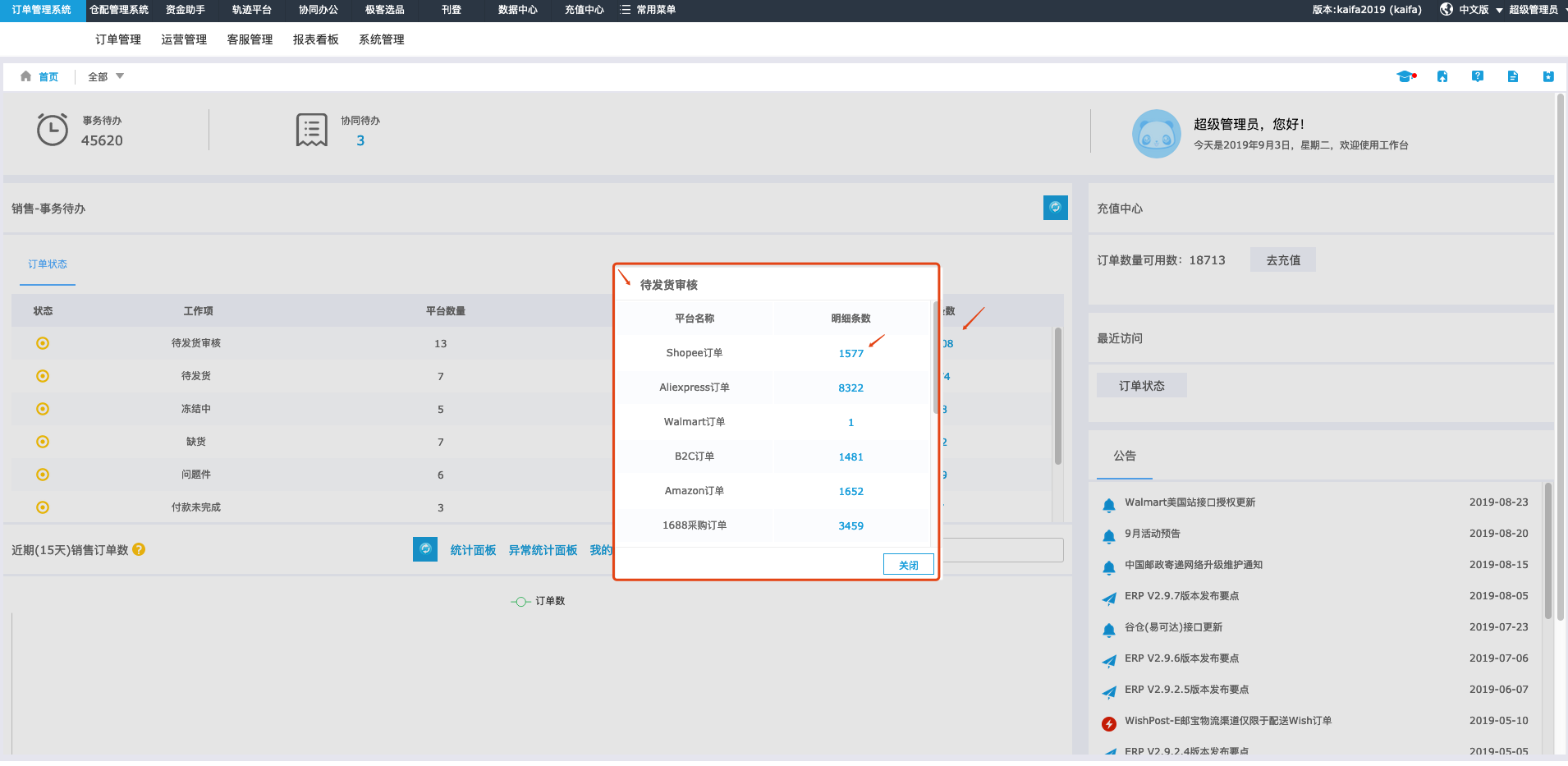Expand the 全部 breadcrumb dropdown
The height and width of the screenshot is (766, 1568).
104,76
